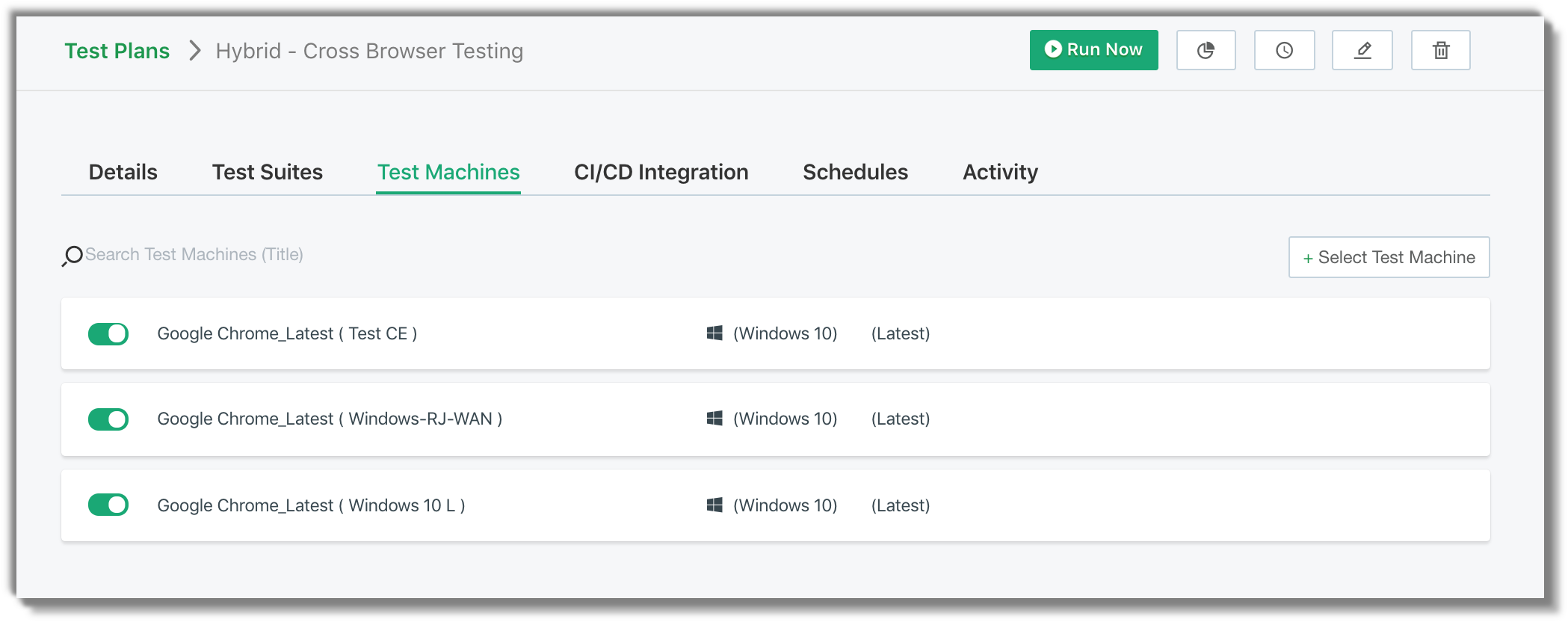Click the breadcrumb chevron arrow
The width and height of the screenshot is (1568, 622).
click(x=194, y=50)
